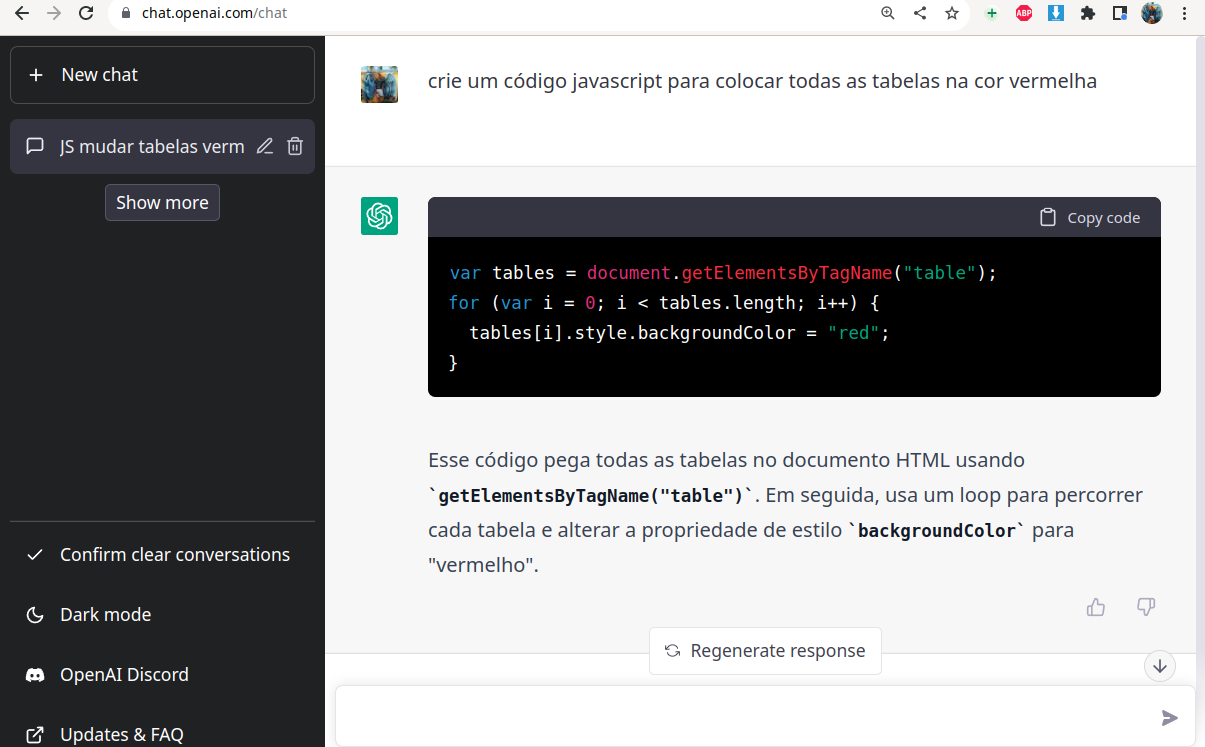The height and width of the screenshot is (747, 1205).
Task: Click the thumbs up icon on response
Action: 1096,607
